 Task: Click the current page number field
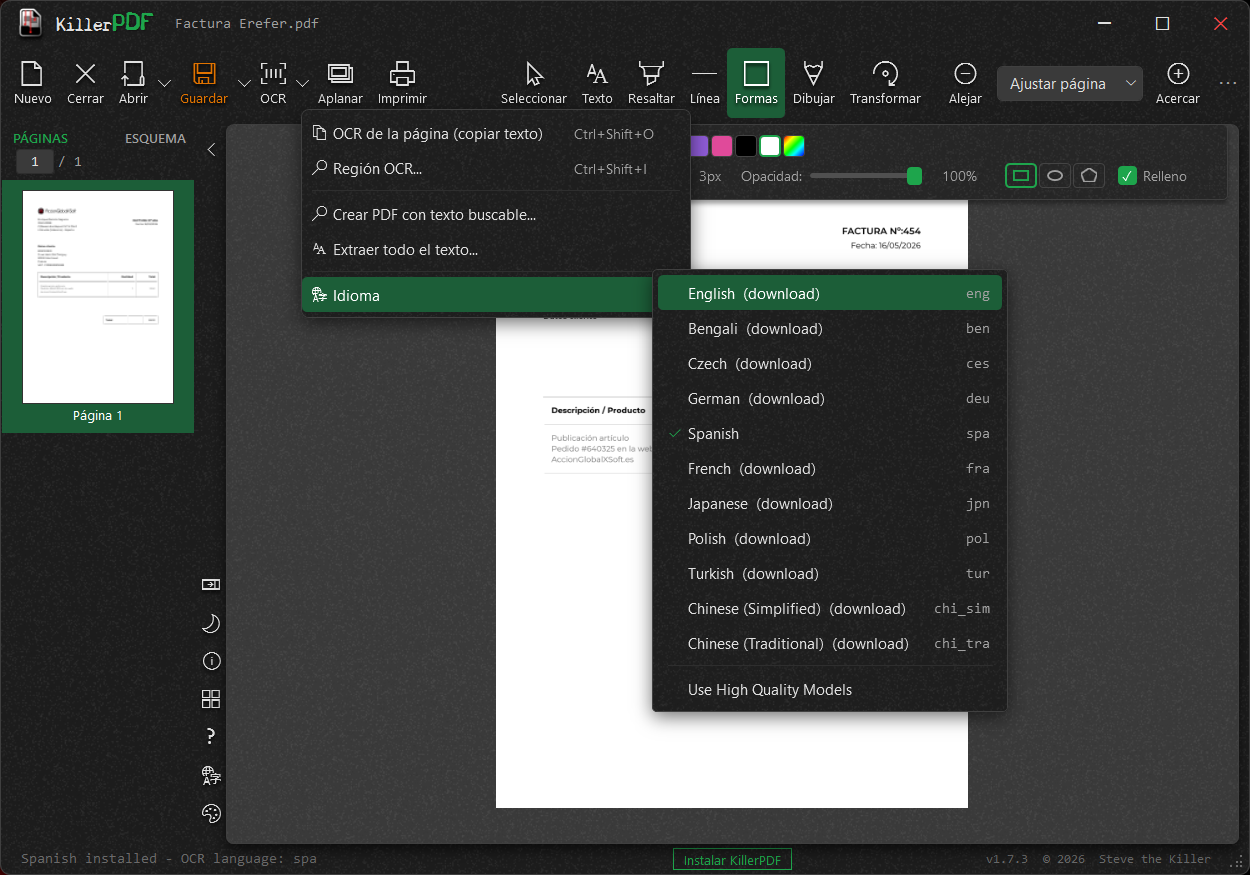click(35, 161)
